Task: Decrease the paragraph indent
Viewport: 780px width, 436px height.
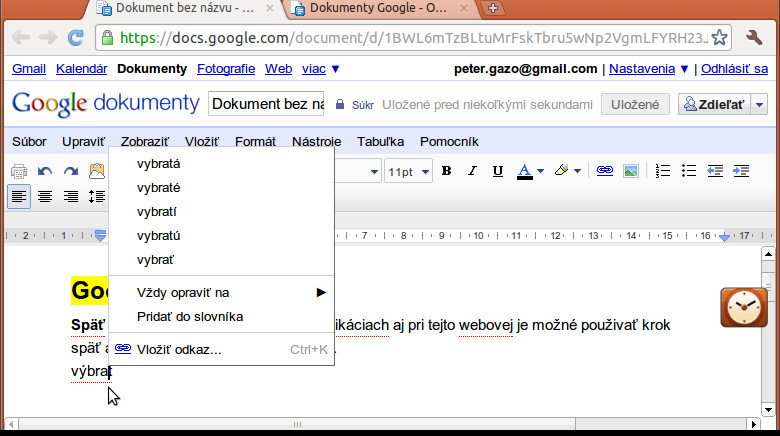Action: click(x=715, y=171)
